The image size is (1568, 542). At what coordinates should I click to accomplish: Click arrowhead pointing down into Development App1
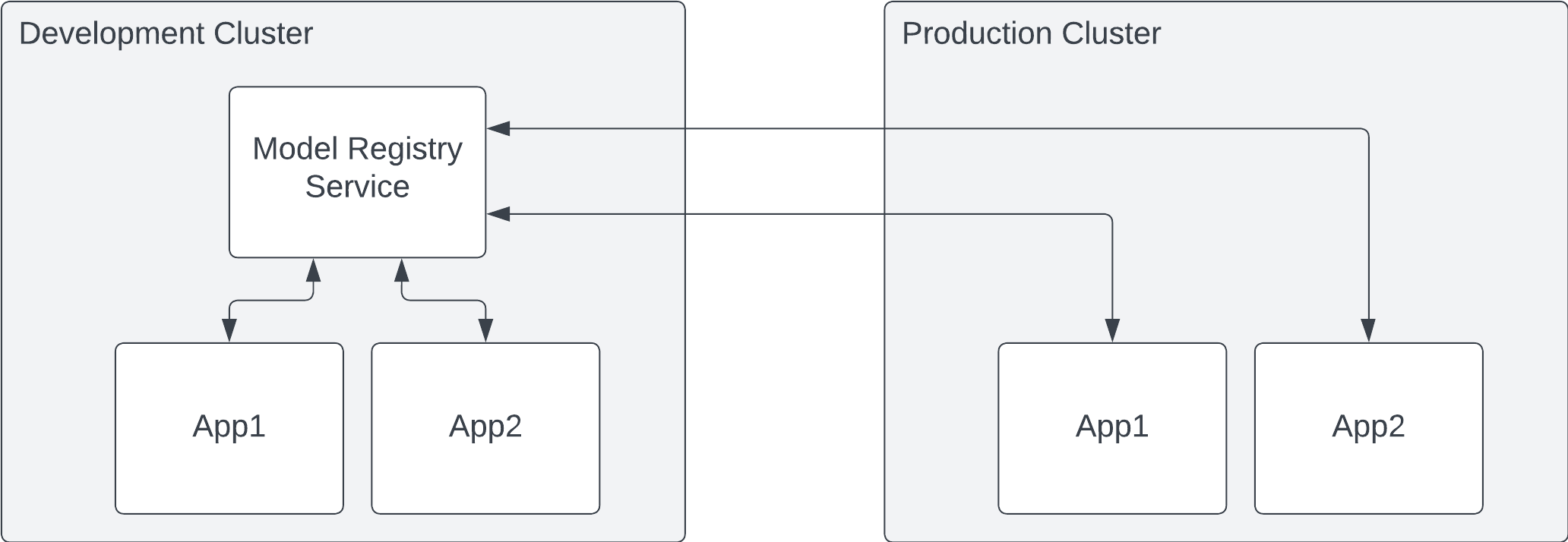pyautogui.click(x=229, y=331)
